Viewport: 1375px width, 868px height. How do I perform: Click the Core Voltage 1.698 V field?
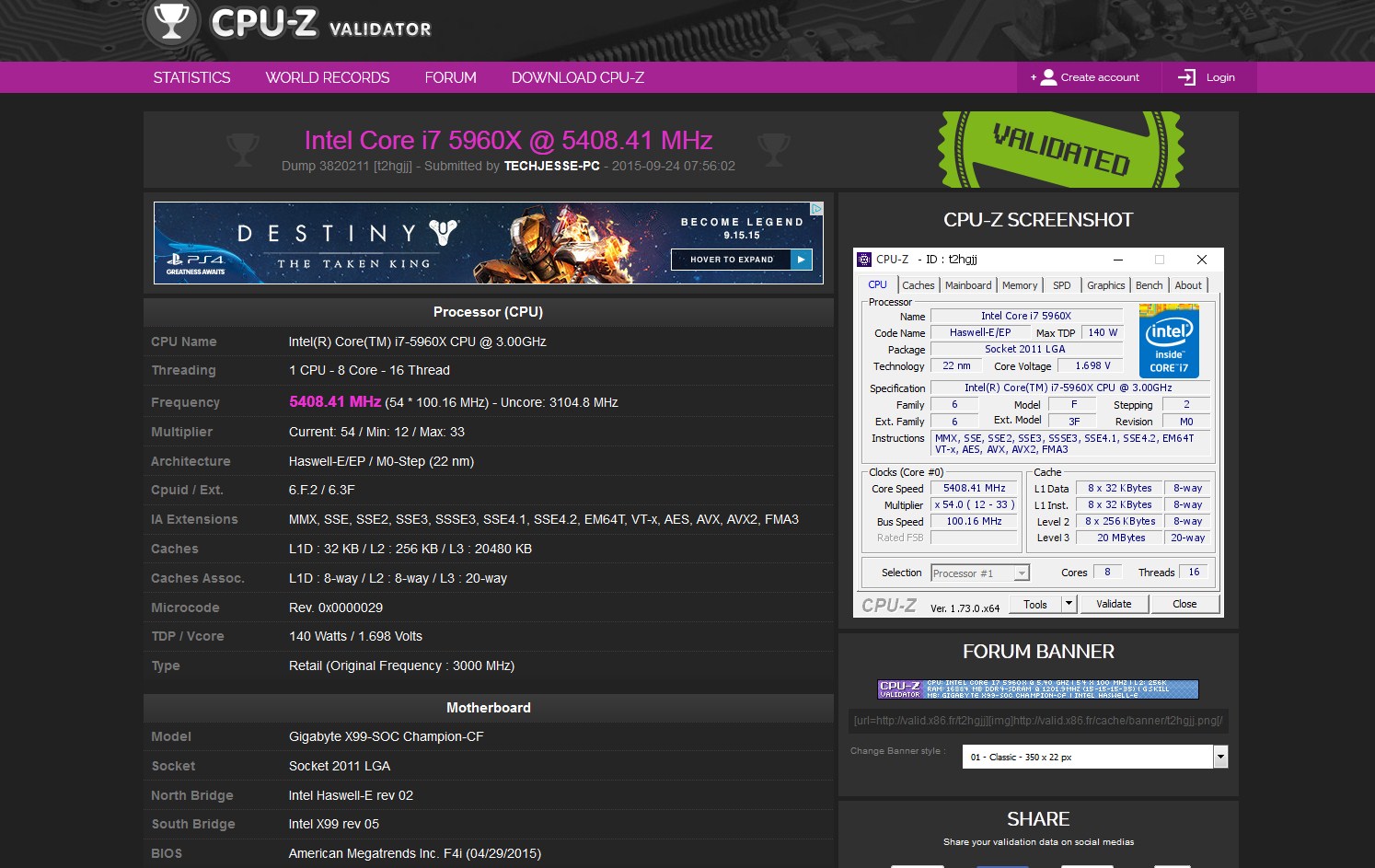[x=1092, y=366]
